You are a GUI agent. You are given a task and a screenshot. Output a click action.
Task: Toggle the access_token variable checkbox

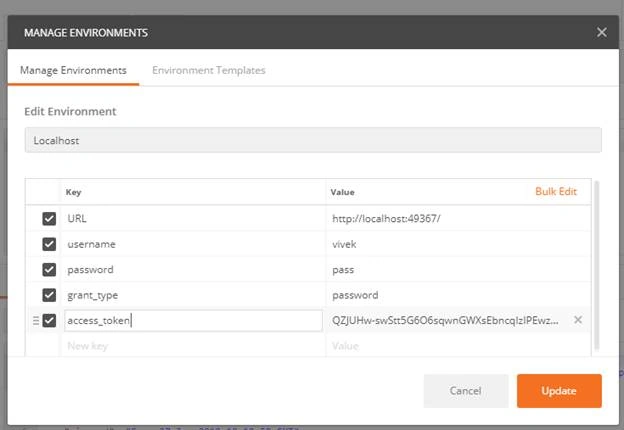[49, 320]
